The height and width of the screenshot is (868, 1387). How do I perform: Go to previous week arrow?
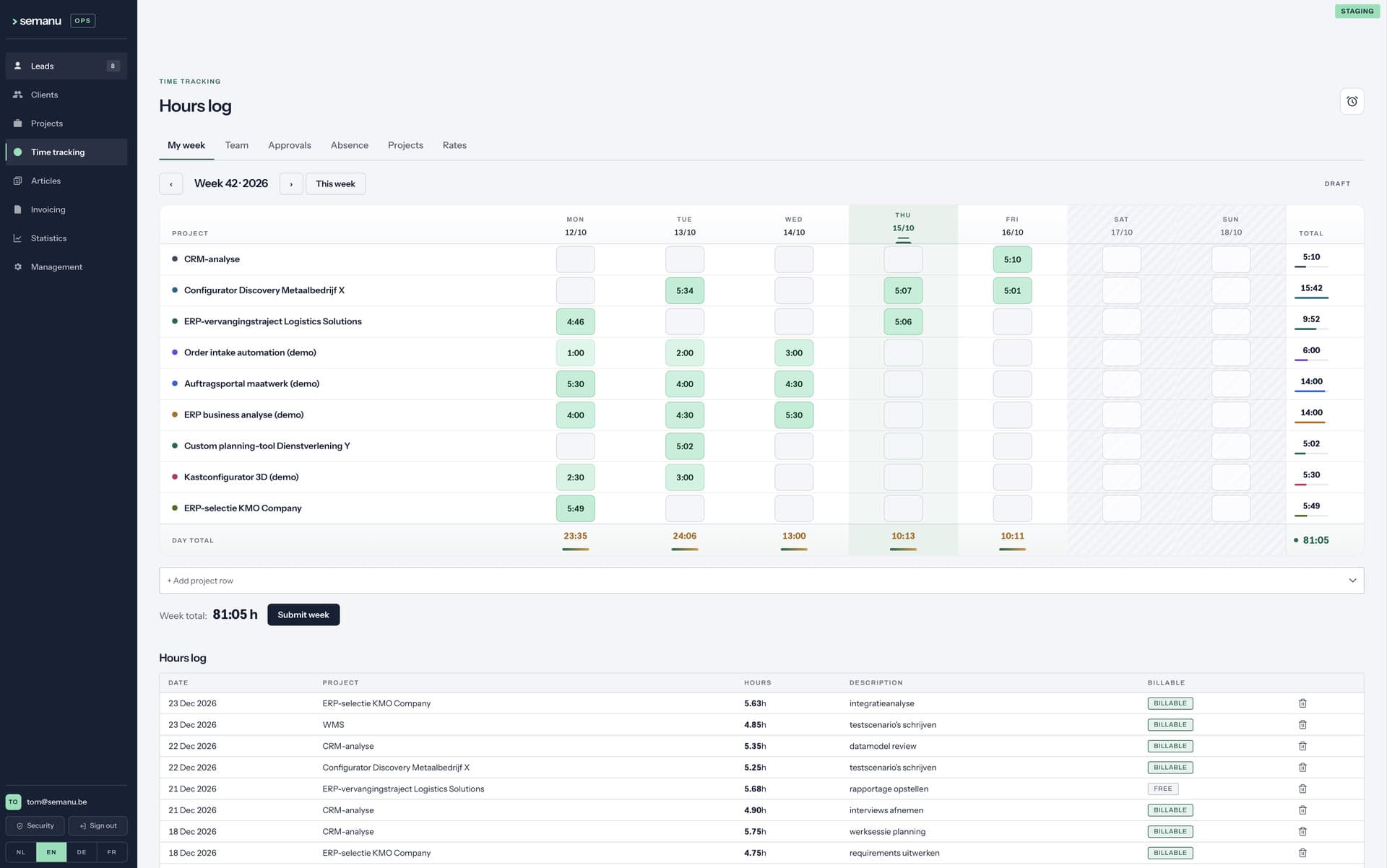pos(171,183)
